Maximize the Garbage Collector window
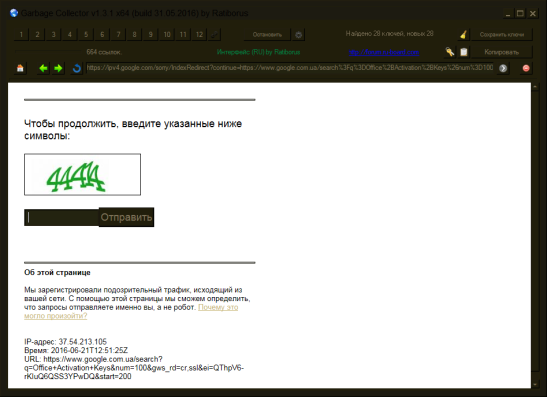547x397 pixels. 520,14
